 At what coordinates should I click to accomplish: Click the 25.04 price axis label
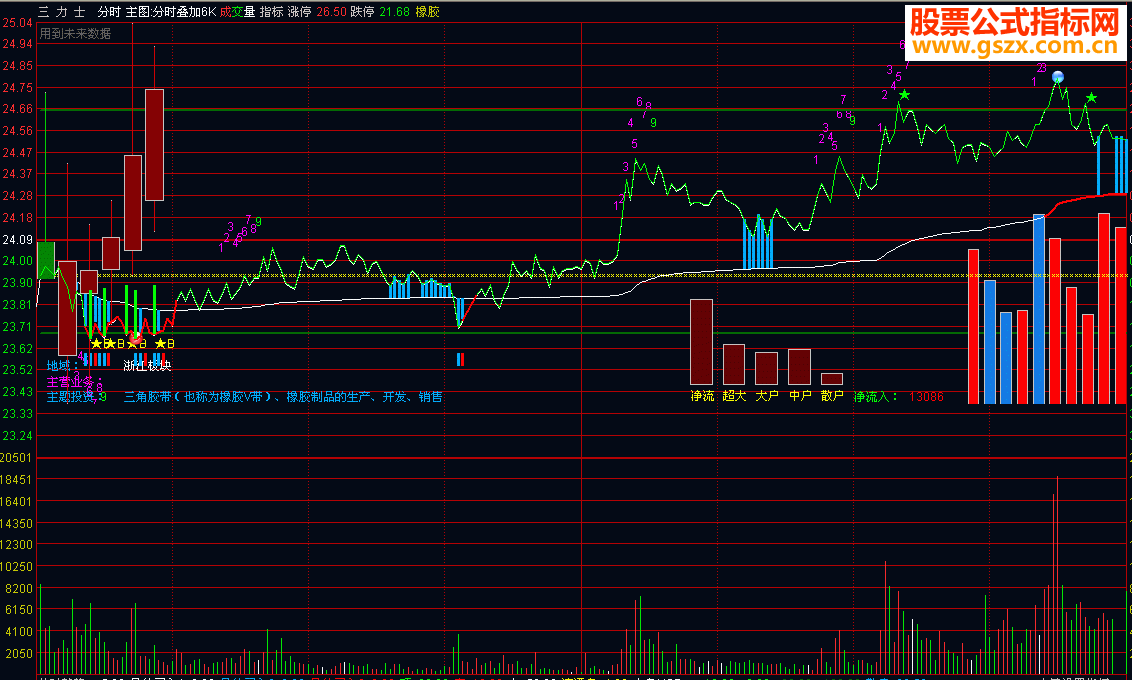(x=17, y=22)
